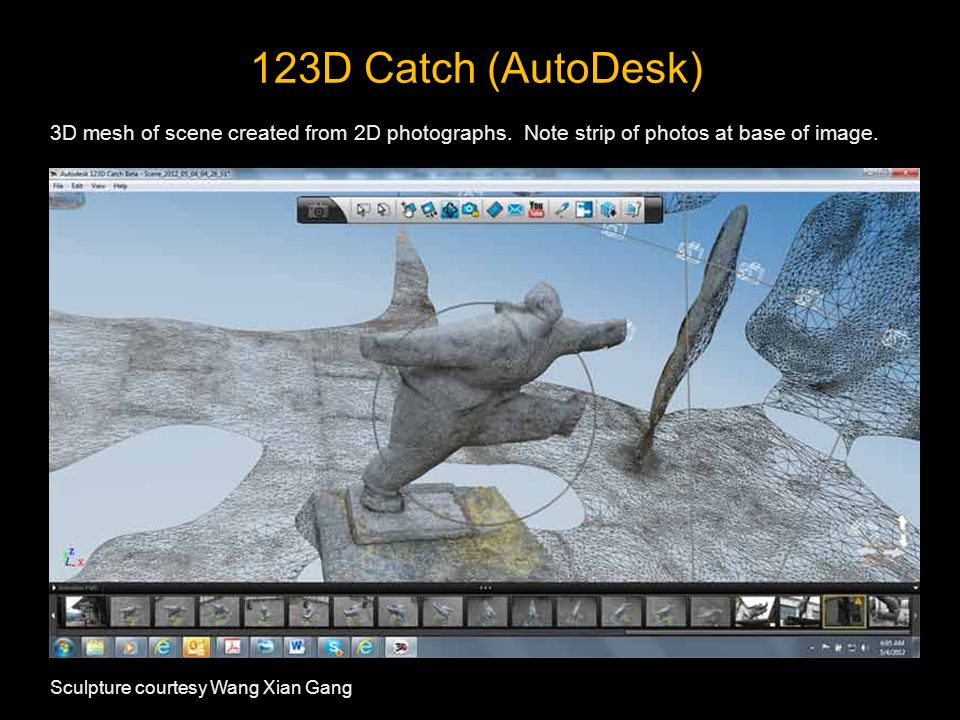This screenshot has height=720, width=960.
Task: Click the camera icon at the toolbar's left end
Action: point(318,211)
